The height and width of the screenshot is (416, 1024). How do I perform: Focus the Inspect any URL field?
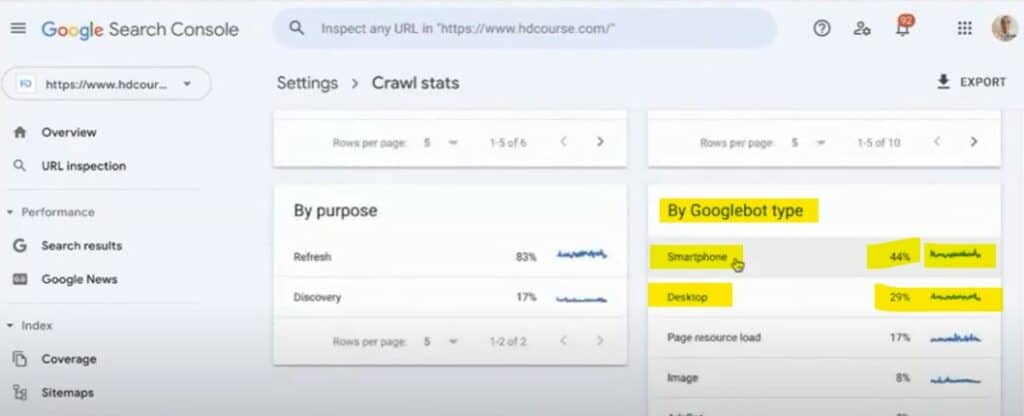point(524,29)
